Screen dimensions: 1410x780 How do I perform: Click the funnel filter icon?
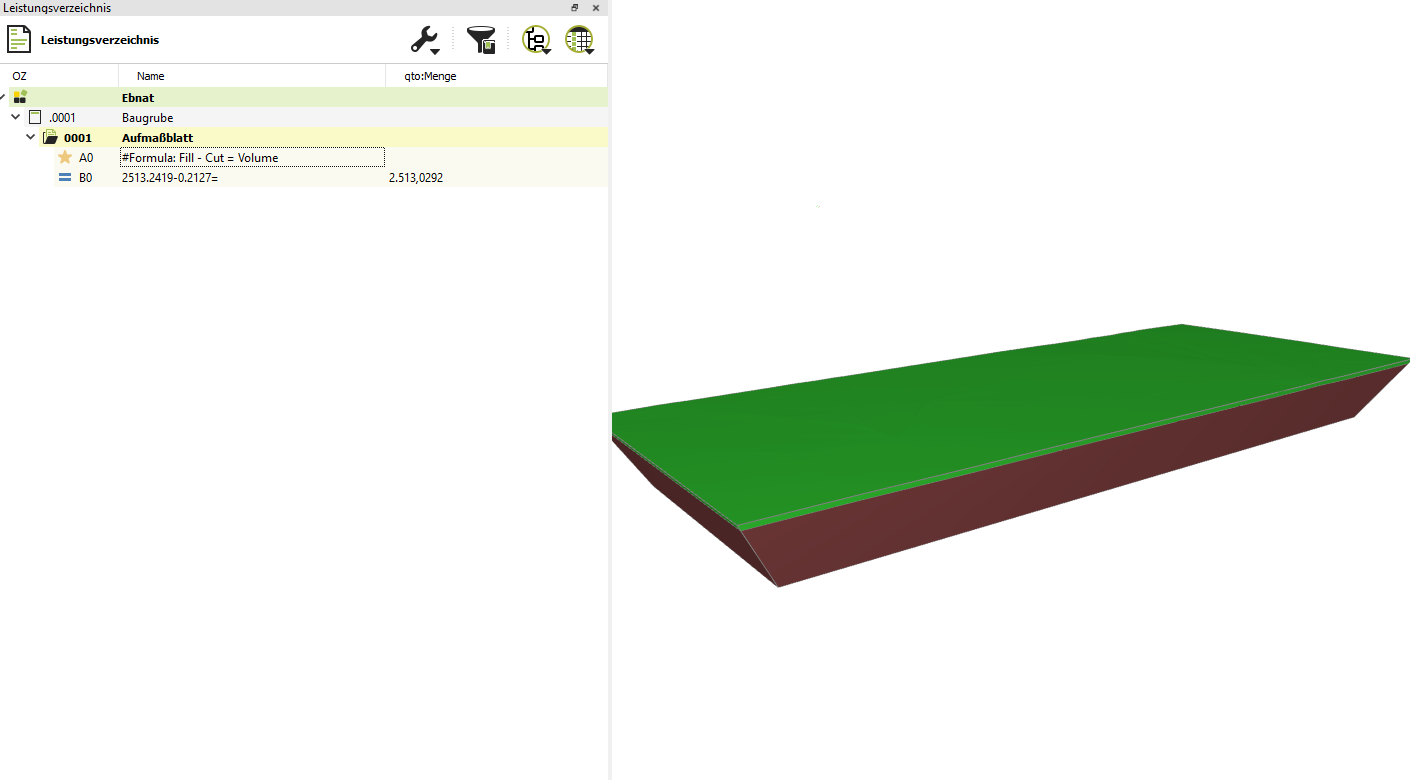pos(481,40)
